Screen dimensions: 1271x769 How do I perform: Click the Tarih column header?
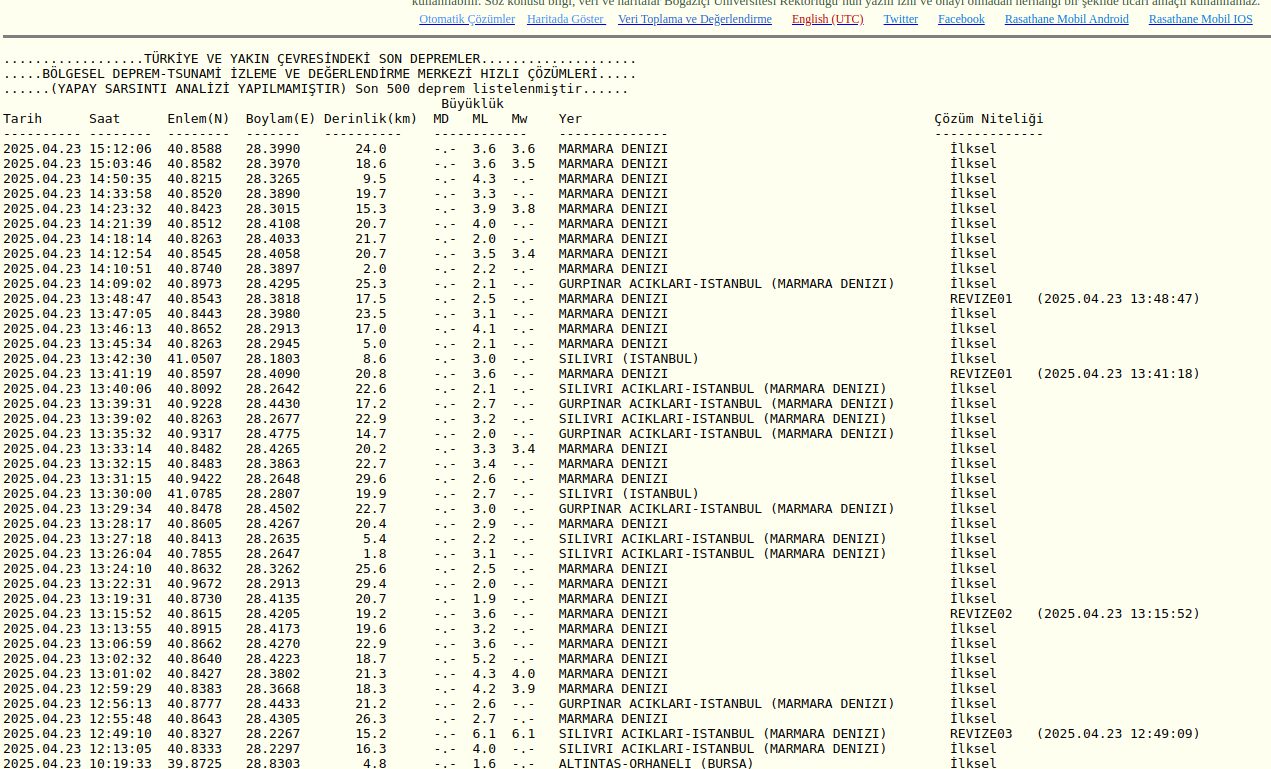(x=23, y=119)
